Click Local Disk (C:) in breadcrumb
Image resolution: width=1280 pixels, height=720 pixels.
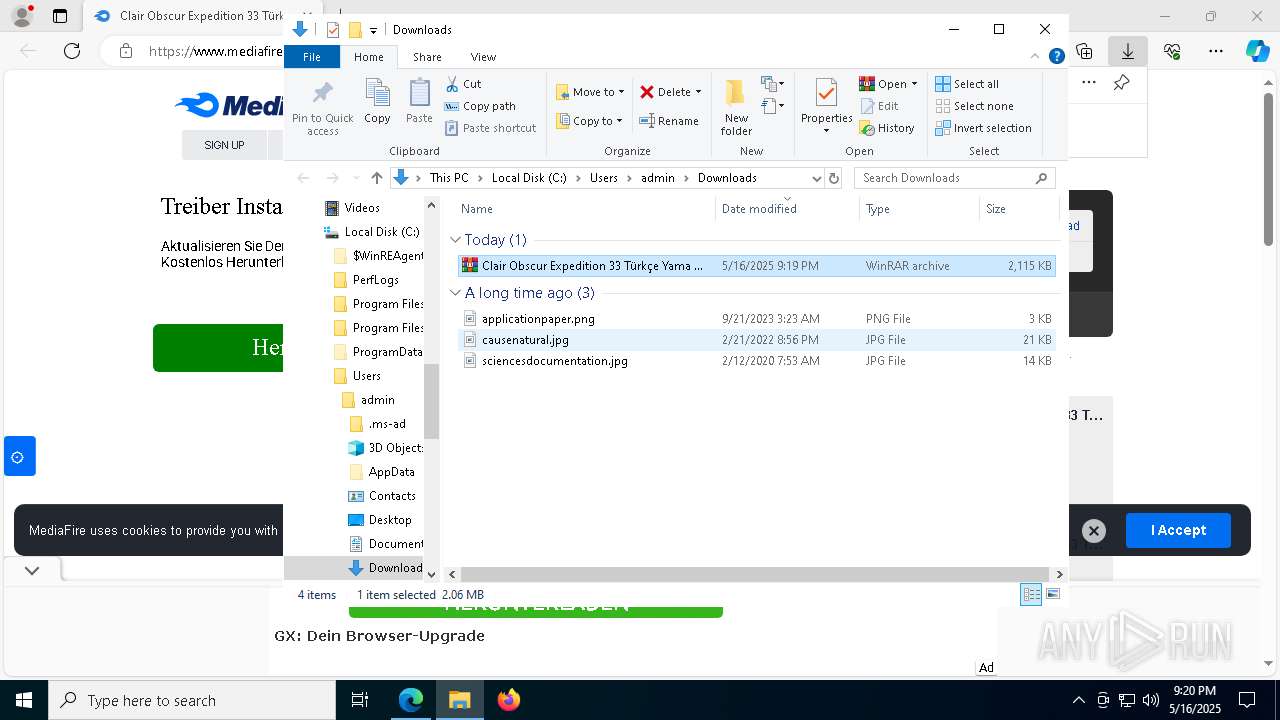click(529, 178)
